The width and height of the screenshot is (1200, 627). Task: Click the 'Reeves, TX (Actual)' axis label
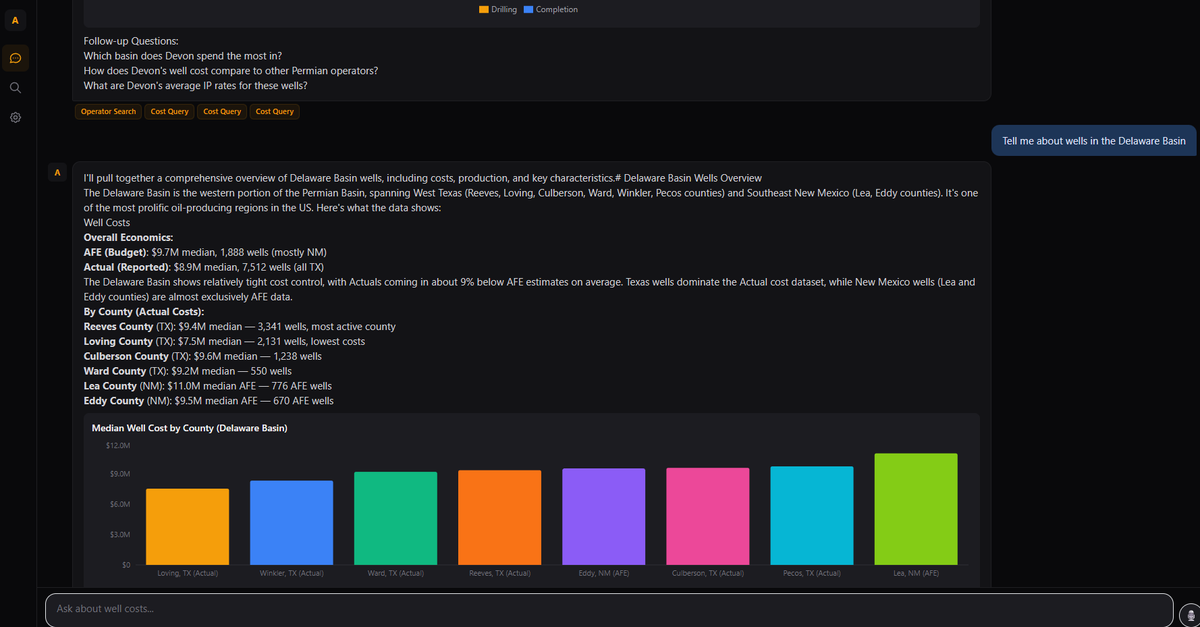499,573
